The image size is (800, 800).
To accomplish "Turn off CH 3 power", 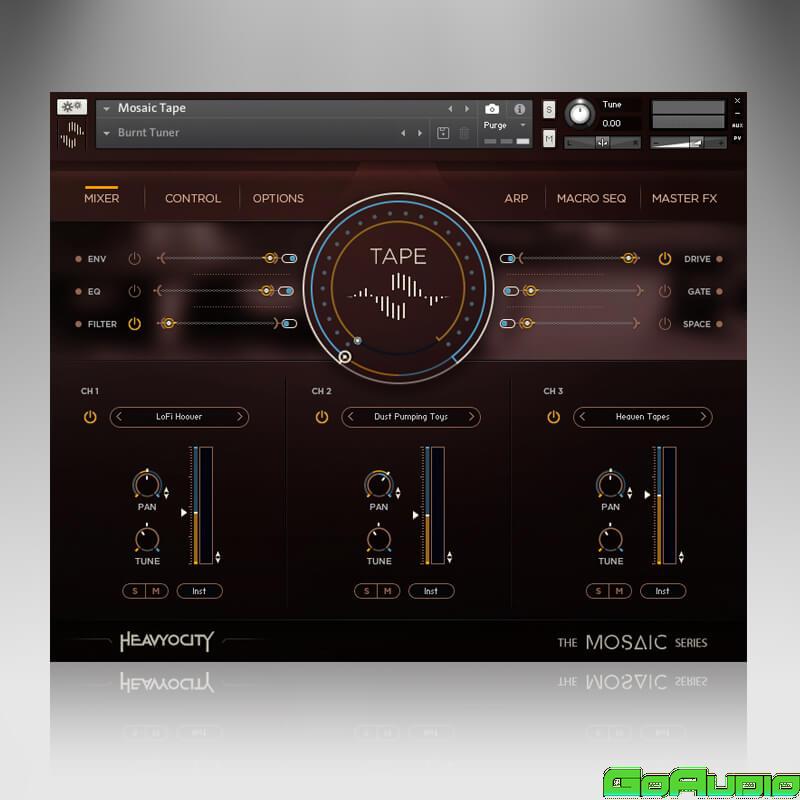I will pos(553,417).
